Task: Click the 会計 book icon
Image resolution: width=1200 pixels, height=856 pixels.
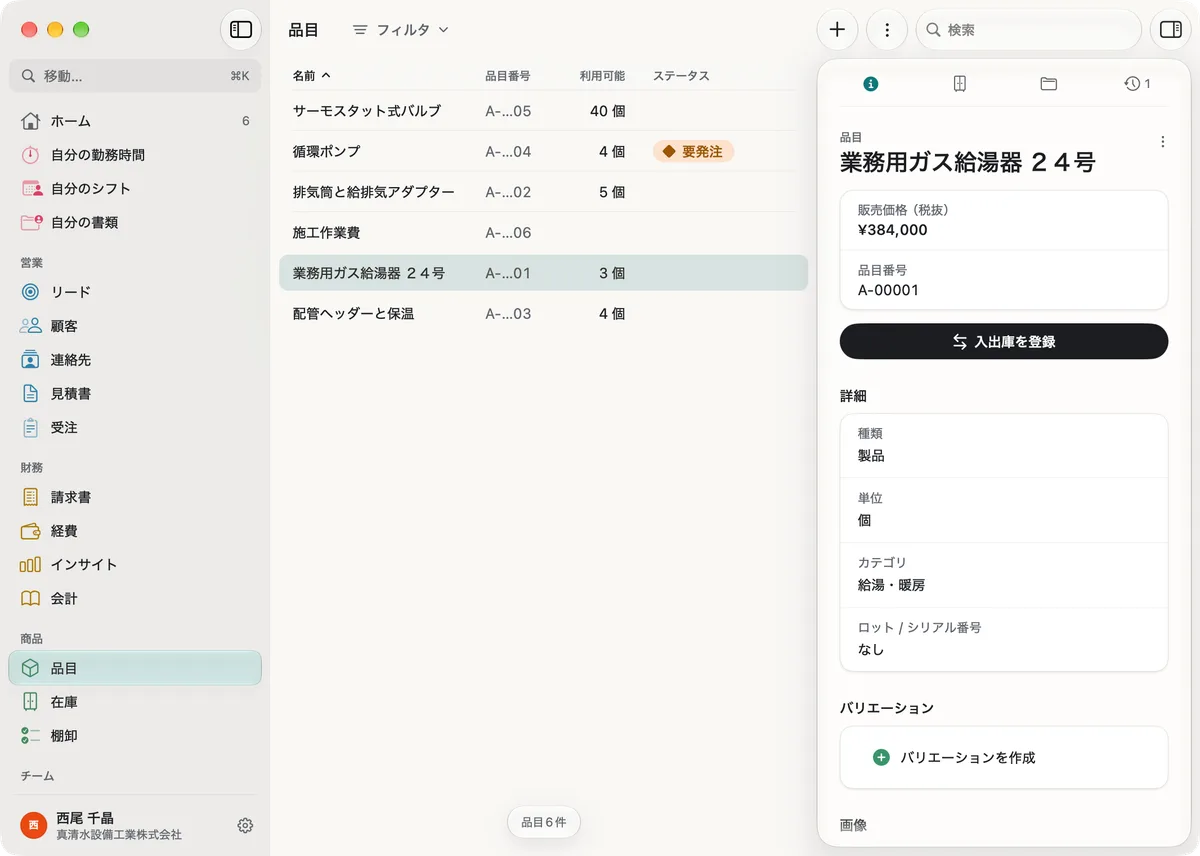Action: pos(31,598)
